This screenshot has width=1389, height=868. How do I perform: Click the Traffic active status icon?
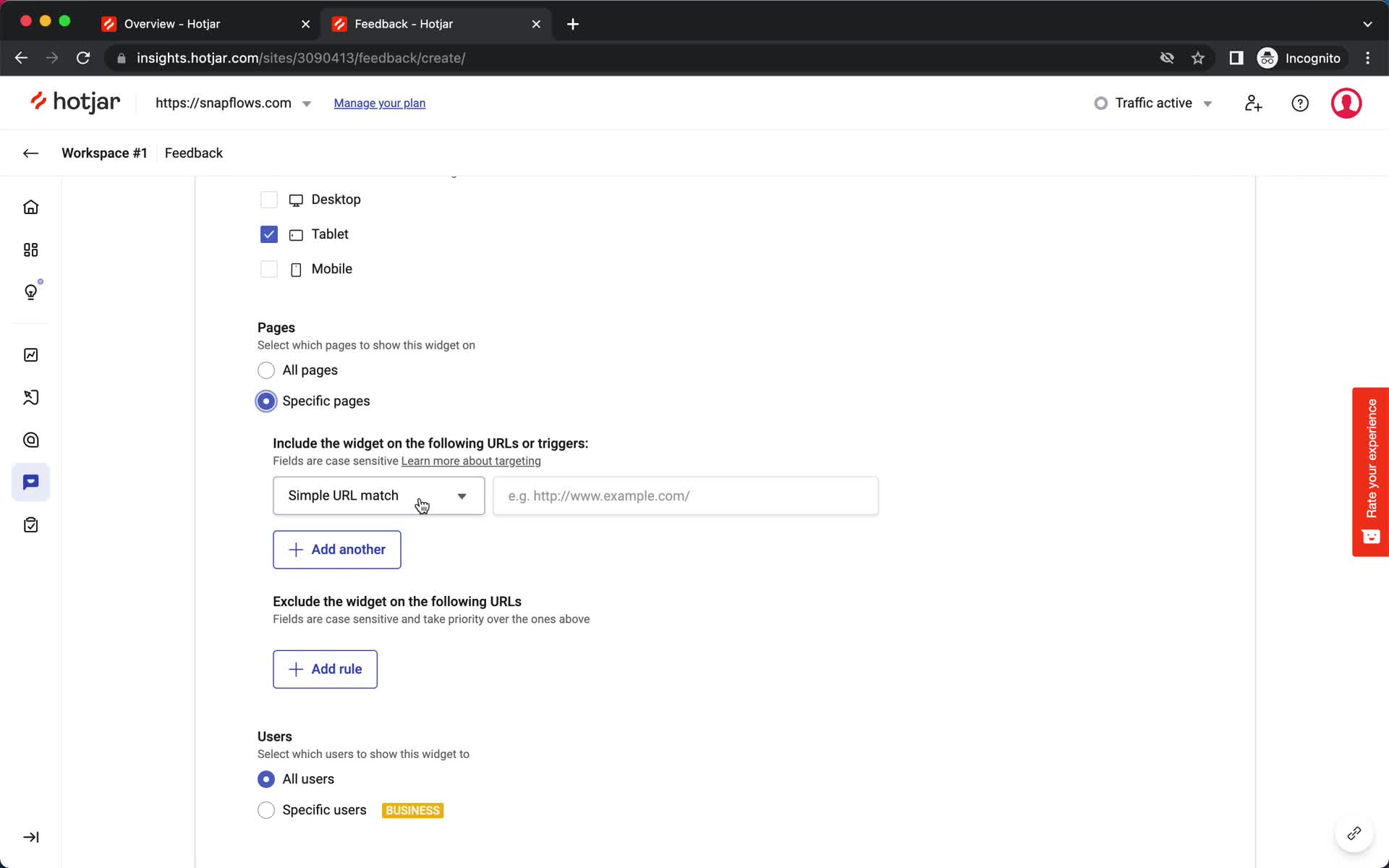point(1100,102)
